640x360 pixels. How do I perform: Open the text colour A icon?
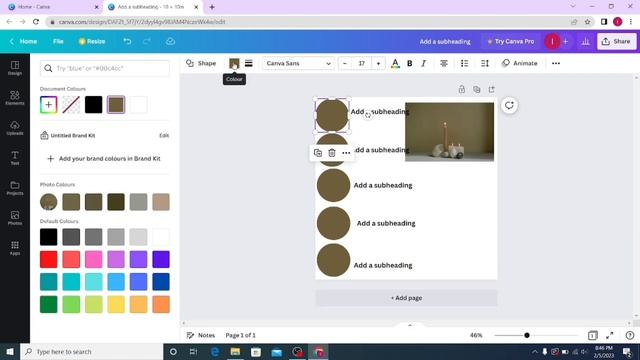395,63
